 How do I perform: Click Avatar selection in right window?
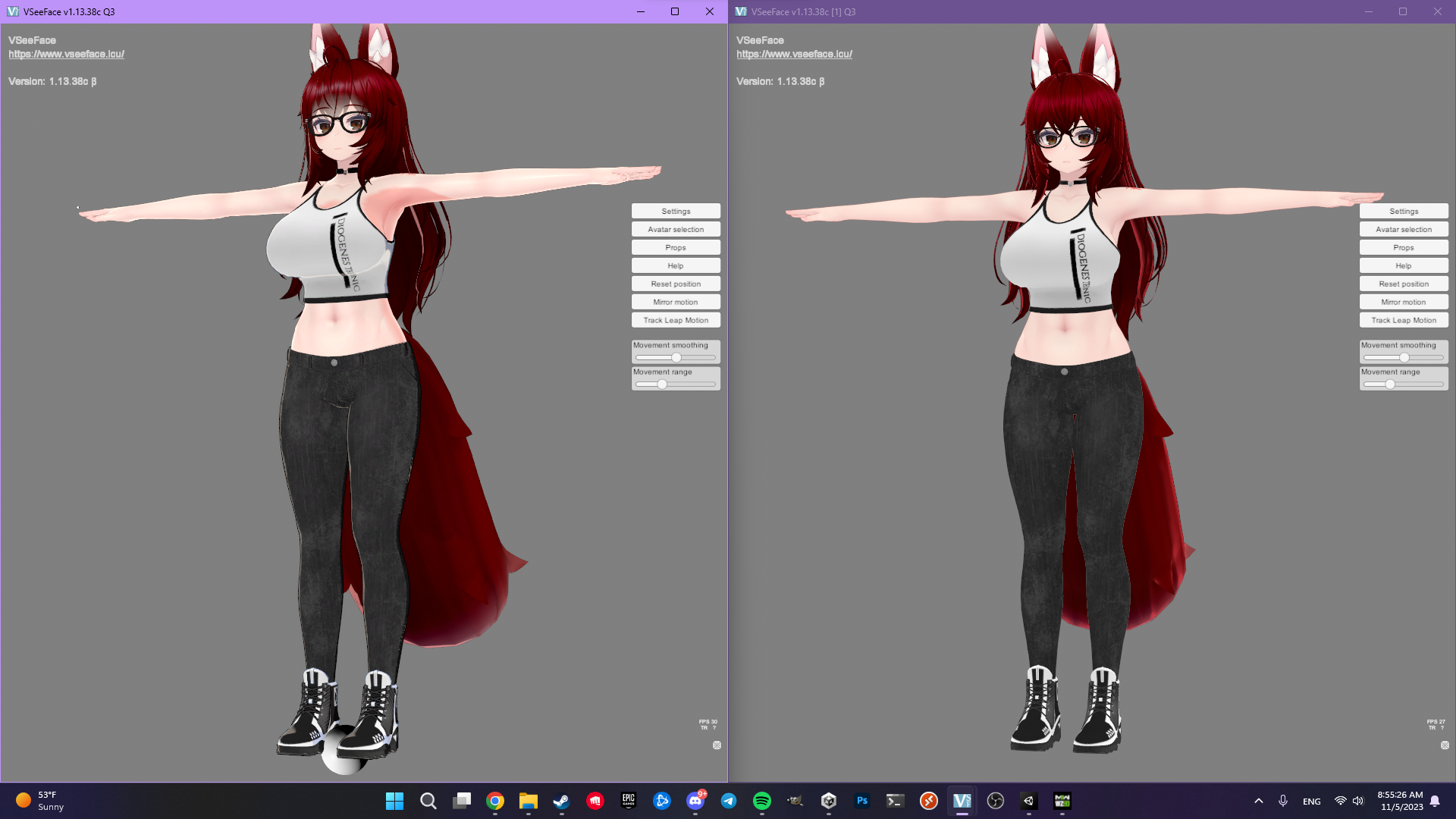pos(1404,229)
